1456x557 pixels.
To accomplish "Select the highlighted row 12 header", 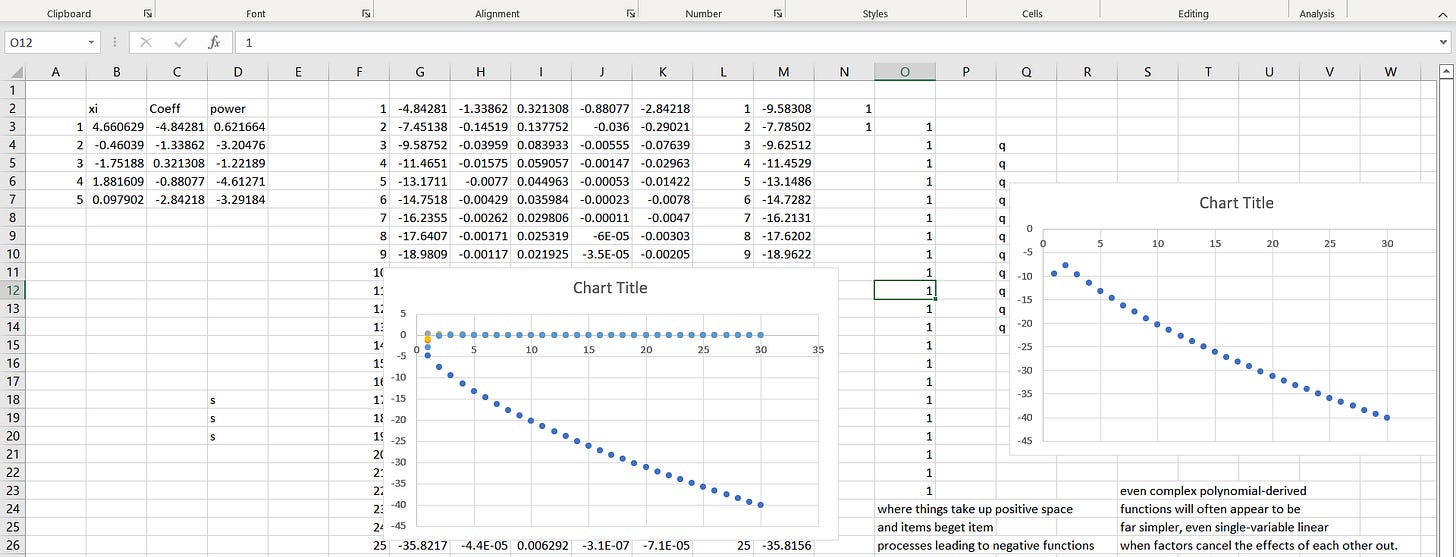I will 13,290.
